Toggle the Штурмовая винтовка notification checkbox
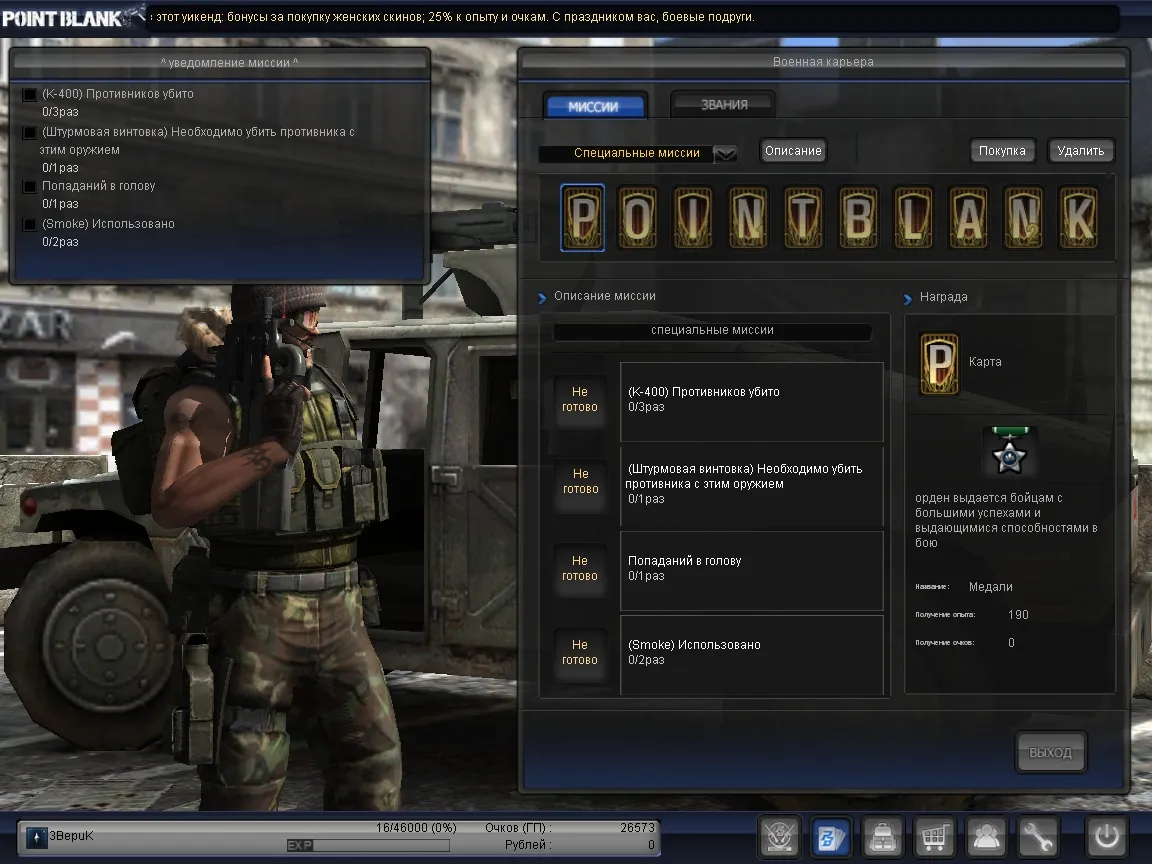Image resolution: width=1152 pixels, height=864 pixels. pos(29,133)
